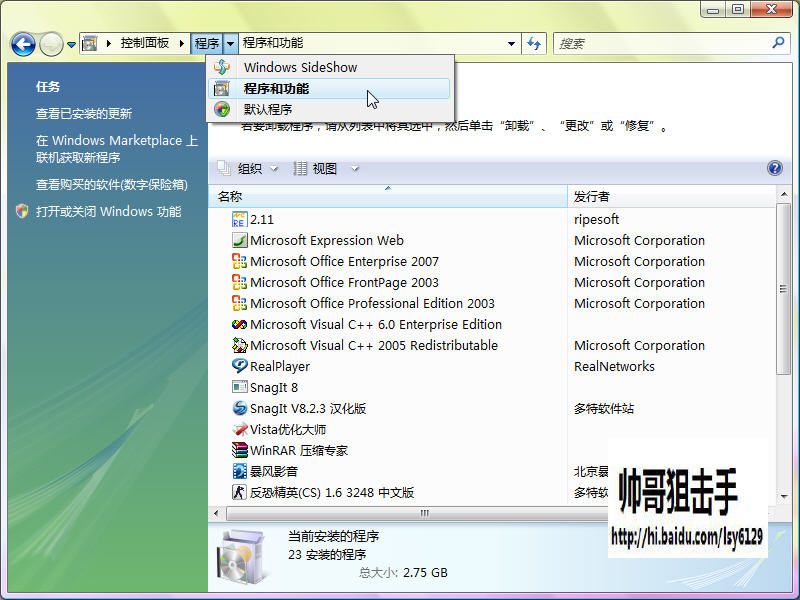Click the blue Back arrow button
The image size is (800, 600).
click(23, 44)
